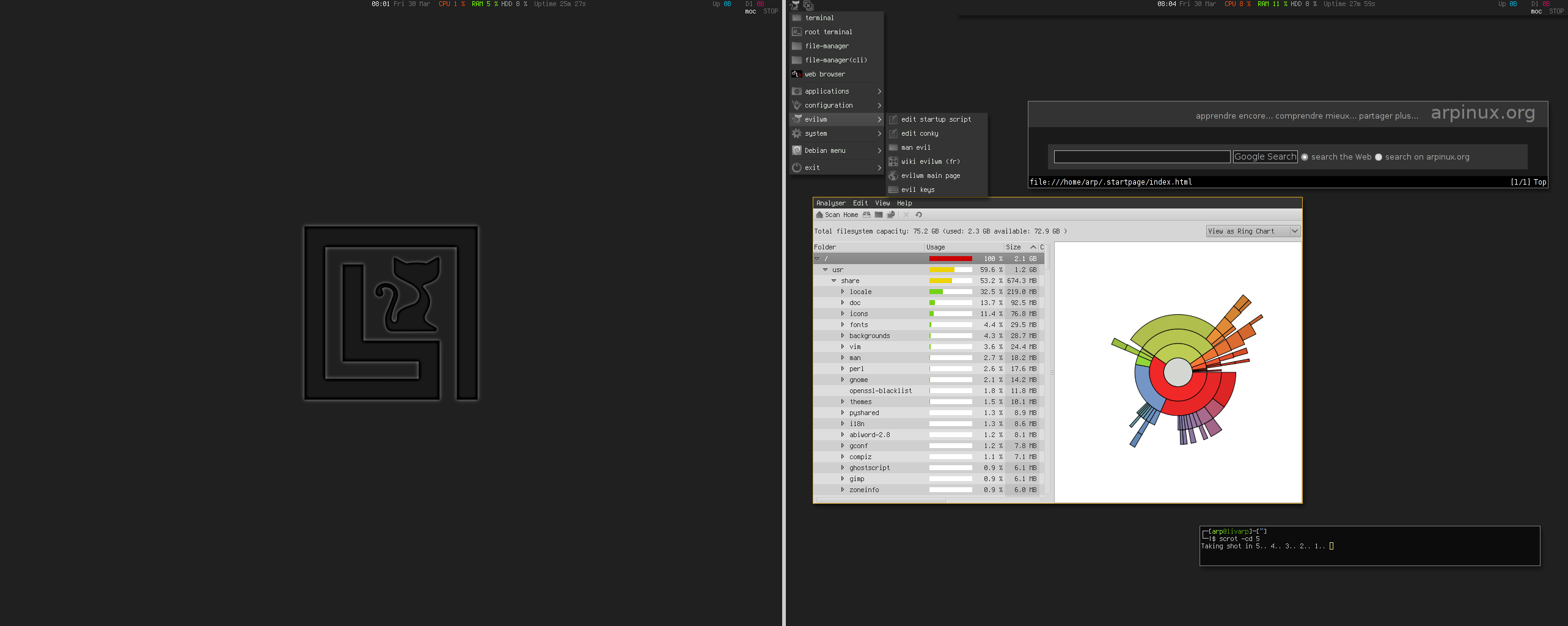The width and height of the screenshot is (1568, 626).
Task: Click the '674.3 MB' size value
Action: point(1022,281)
